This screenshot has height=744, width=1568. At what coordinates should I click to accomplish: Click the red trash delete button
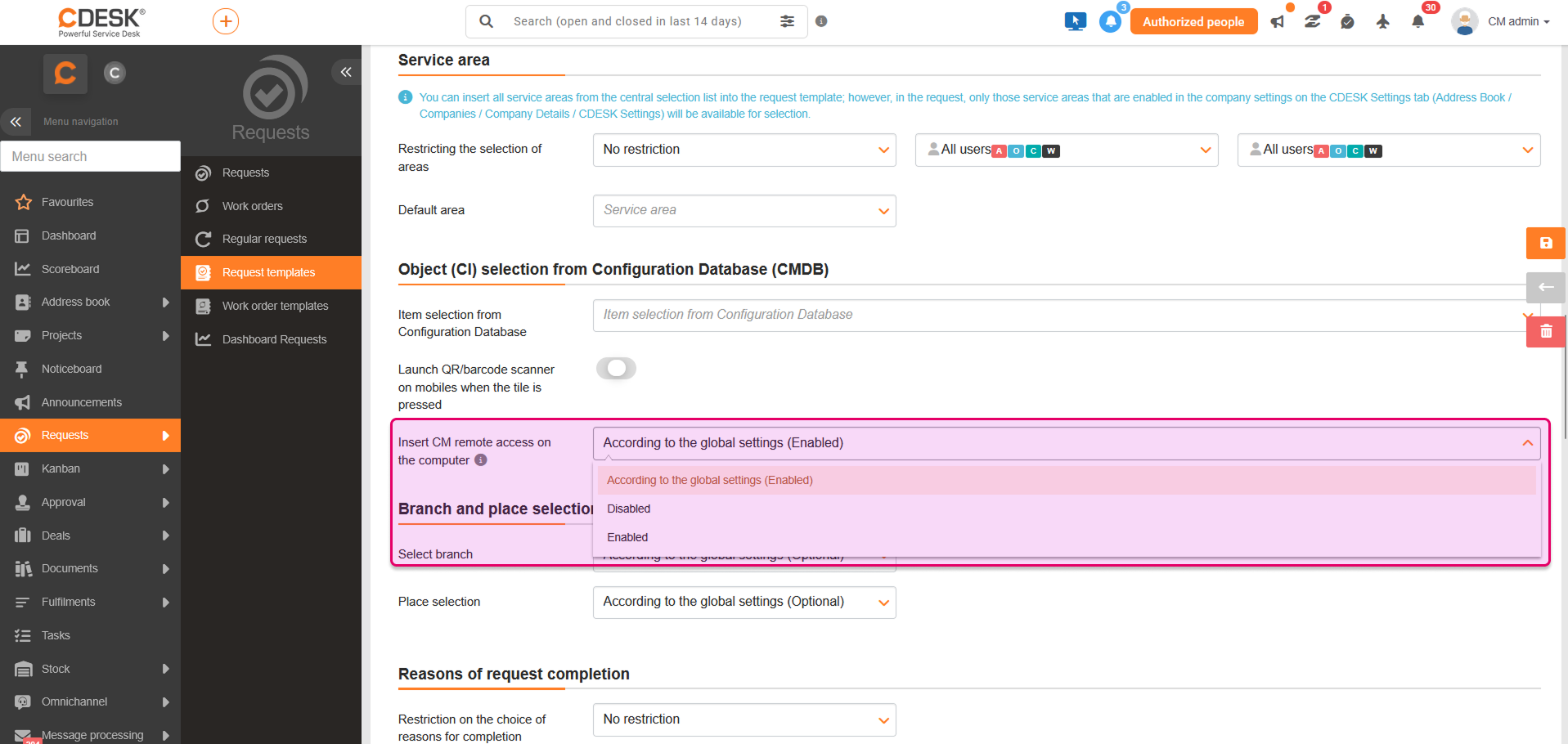1546,331
